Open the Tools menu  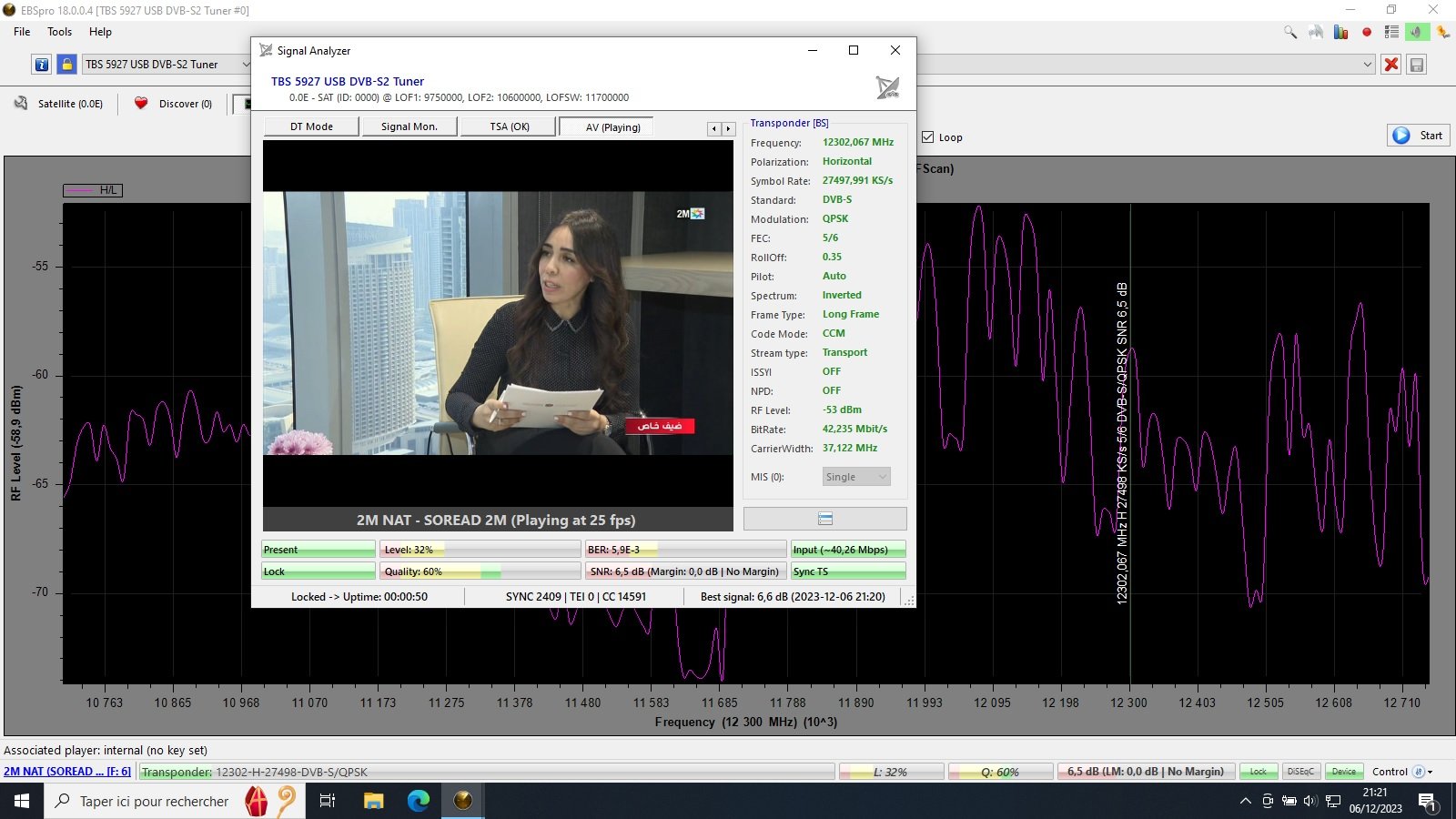click(59, 32)
